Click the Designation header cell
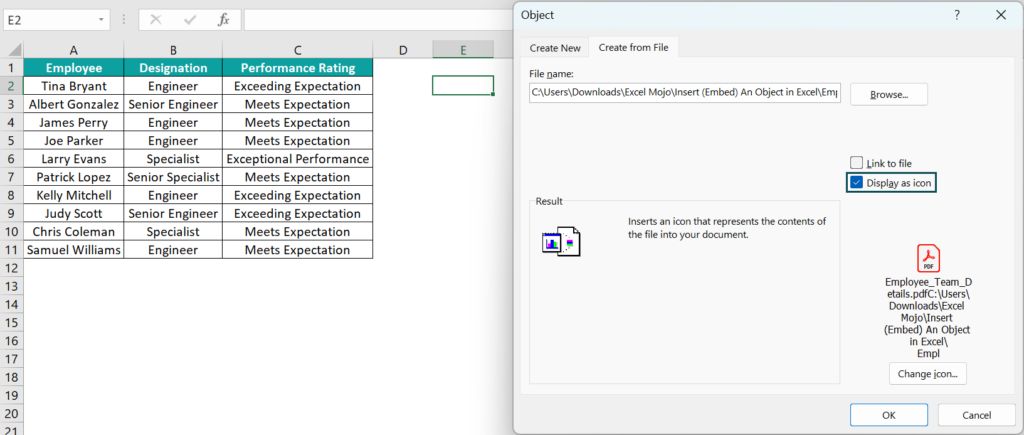The image size is (1024, 435). coord(173,68)
